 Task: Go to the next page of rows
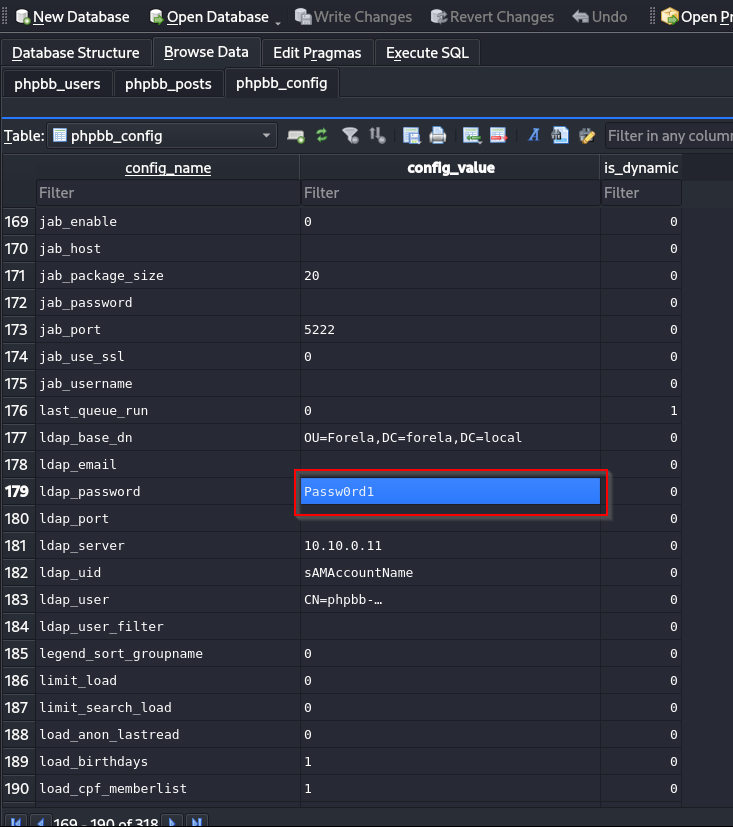tap(172, 822)
